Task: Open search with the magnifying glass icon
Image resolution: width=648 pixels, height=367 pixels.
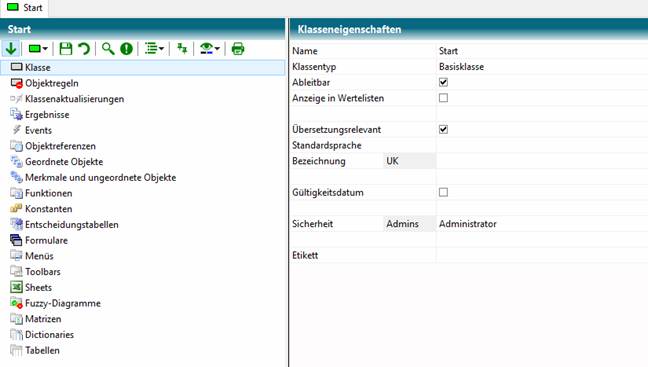Action: coord(108,49)
